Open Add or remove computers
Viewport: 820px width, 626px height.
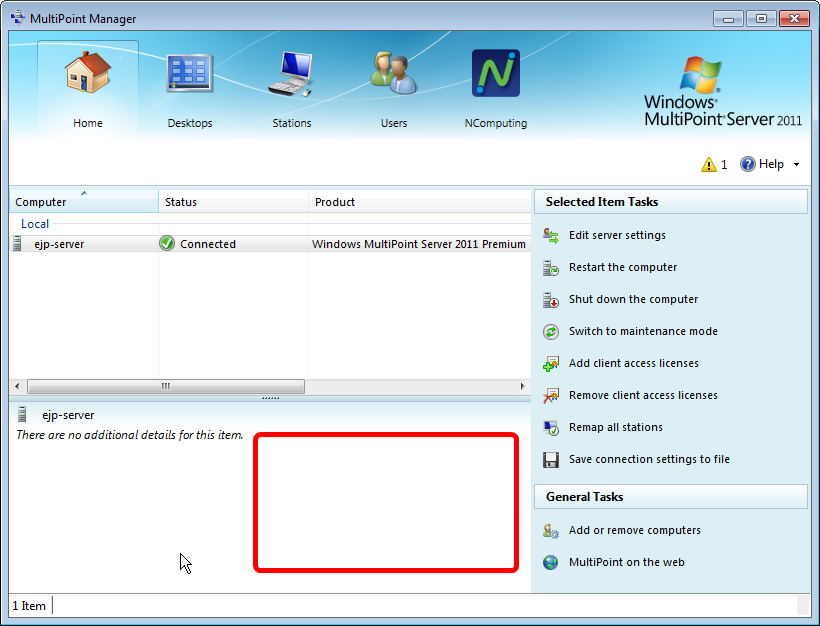point(634,530)
